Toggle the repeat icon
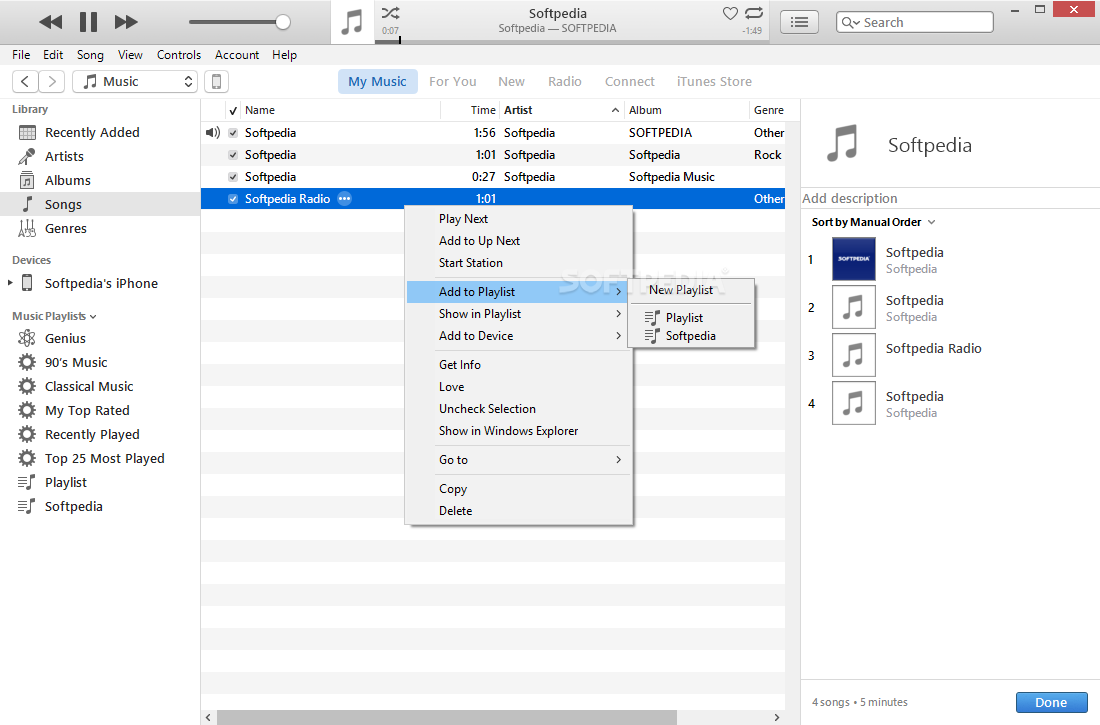This screenshot has width=1100, height=725. tap(754, 13)
